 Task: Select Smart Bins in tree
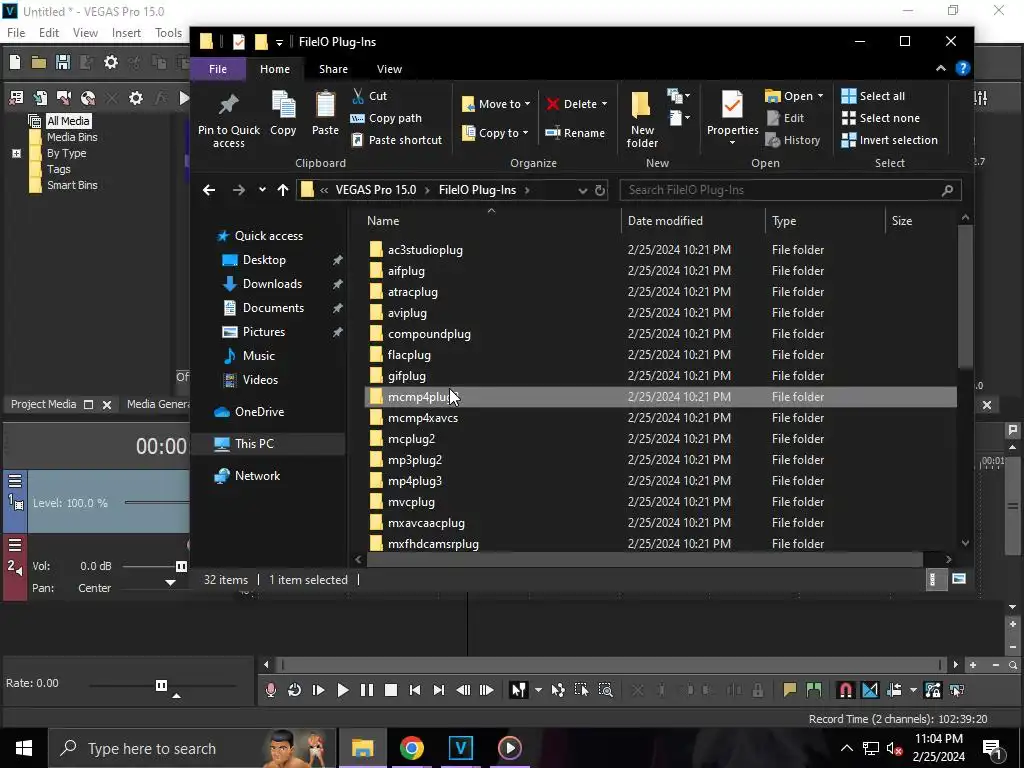(x=72, y=185)
